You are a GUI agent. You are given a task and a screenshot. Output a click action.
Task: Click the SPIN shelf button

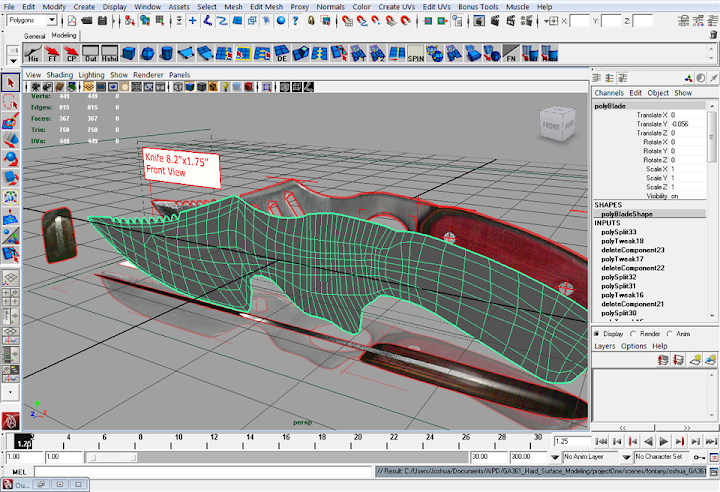click(x=416, y=55)
